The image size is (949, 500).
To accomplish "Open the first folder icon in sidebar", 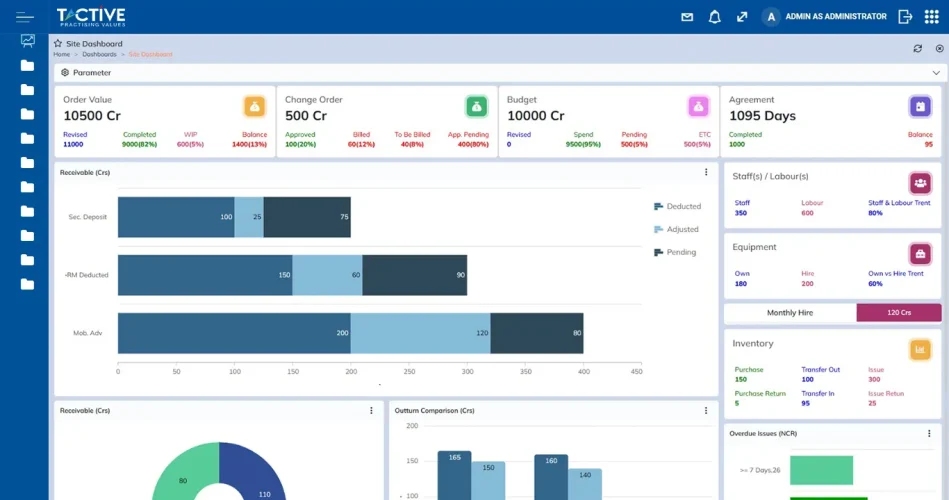I will point(27,65).
